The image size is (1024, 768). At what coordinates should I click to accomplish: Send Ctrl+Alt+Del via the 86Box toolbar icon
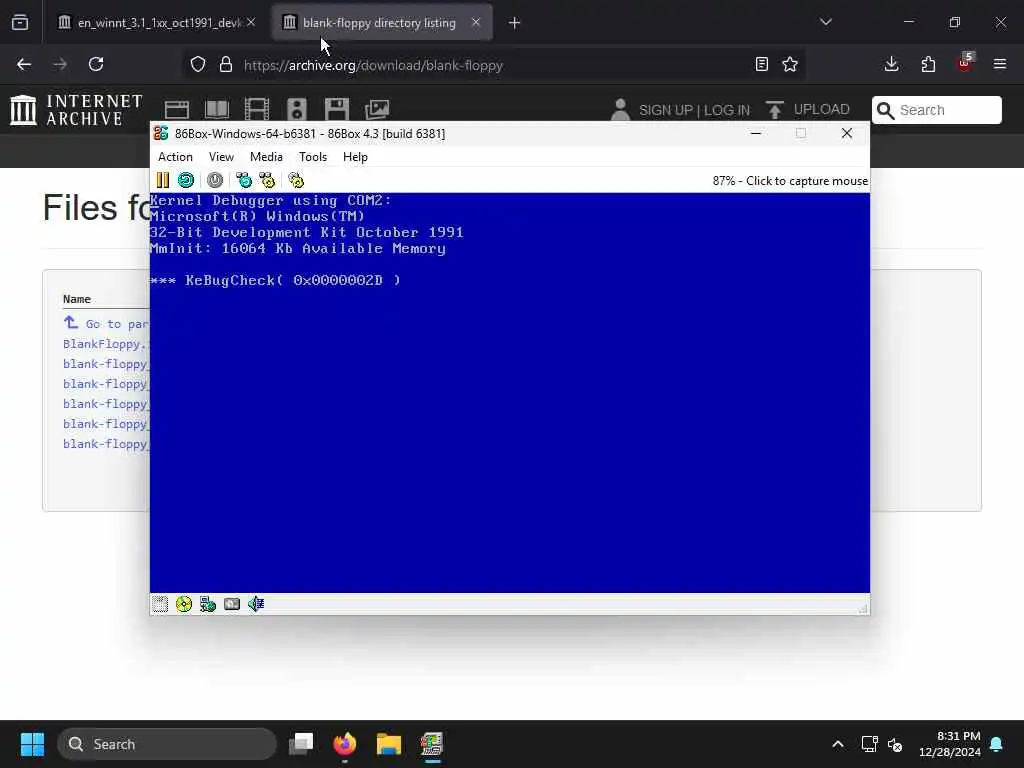[244, 180]
